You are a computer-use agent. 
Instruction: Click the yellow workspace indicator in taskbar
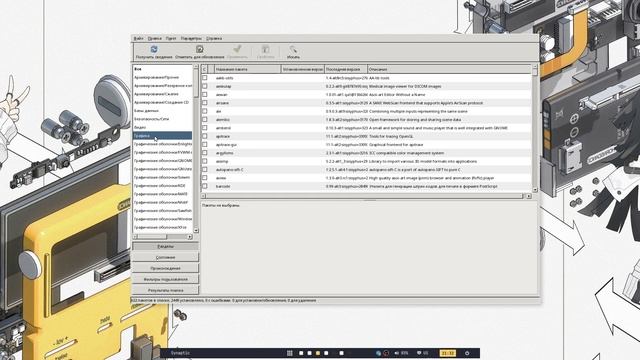[x=318, y=353]
